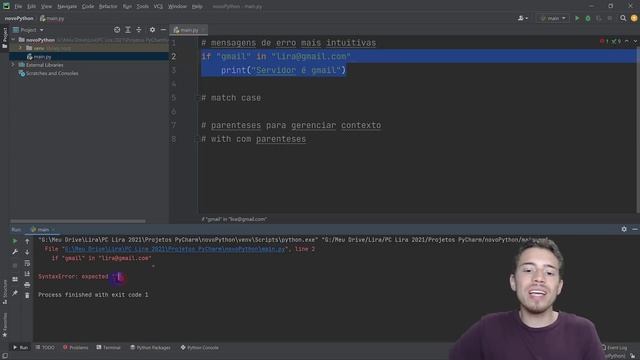Viewport: 640px width, 360px height.
Task: Open the Window menu
Action: tap(177, 7)
